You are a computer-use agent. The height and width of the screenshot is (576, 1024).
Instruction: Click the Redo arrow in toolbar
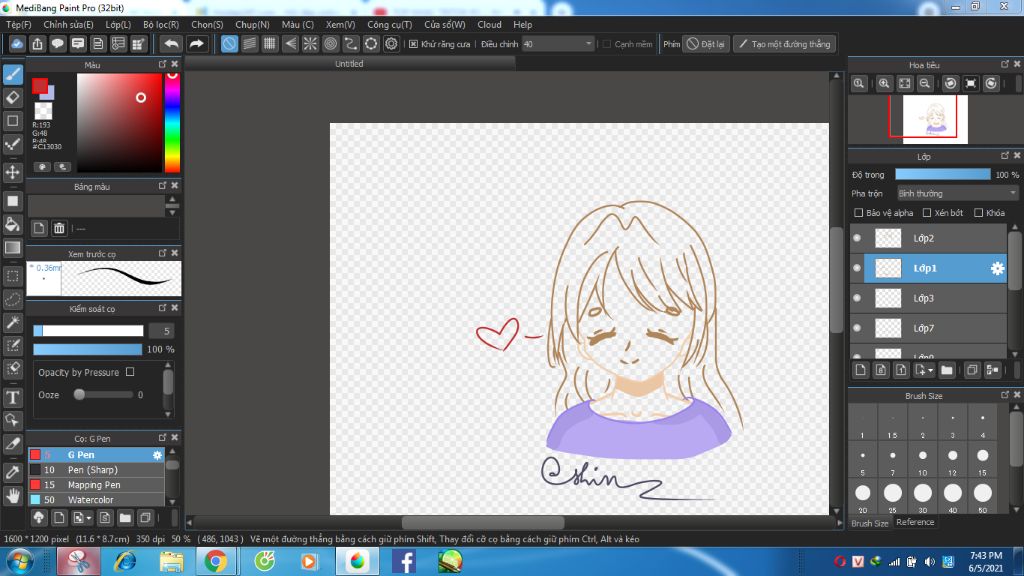(x=196, y=44)
